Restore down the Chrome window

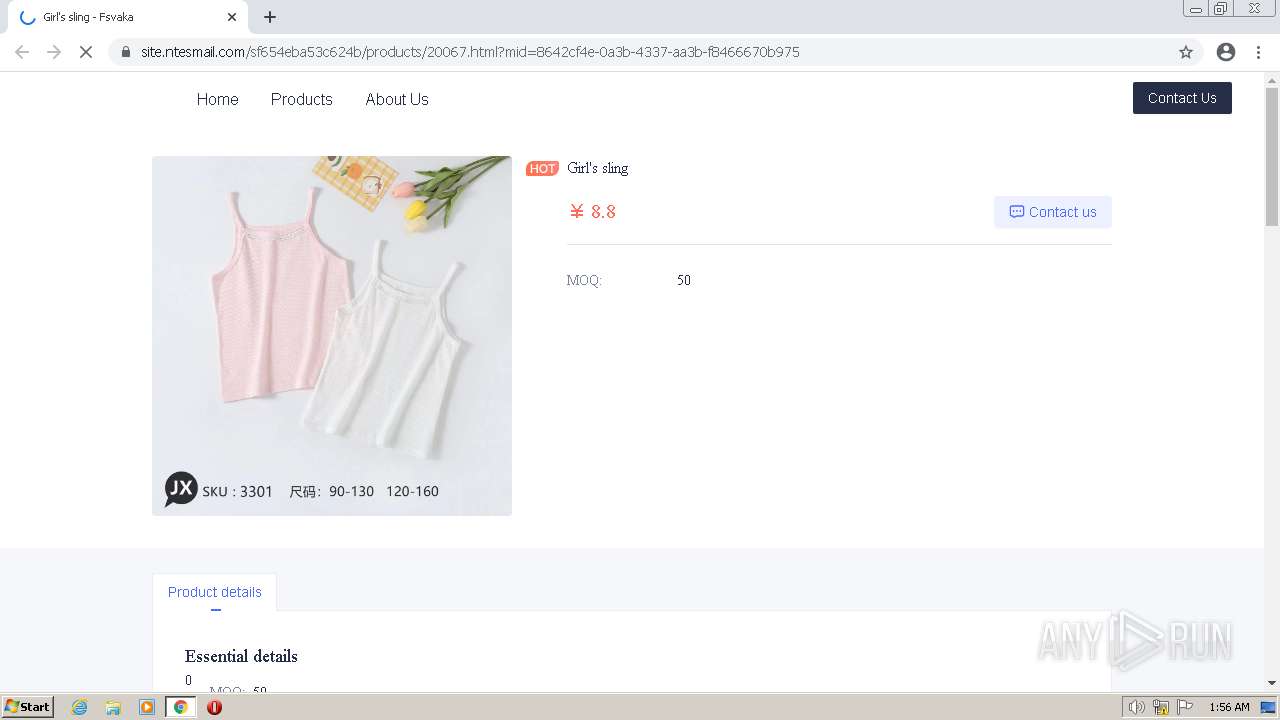1221,8
